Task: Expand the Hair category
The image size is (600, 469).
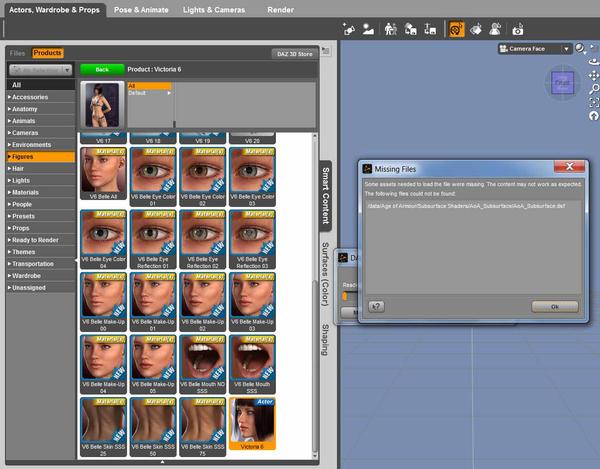Action: point(41,168)
